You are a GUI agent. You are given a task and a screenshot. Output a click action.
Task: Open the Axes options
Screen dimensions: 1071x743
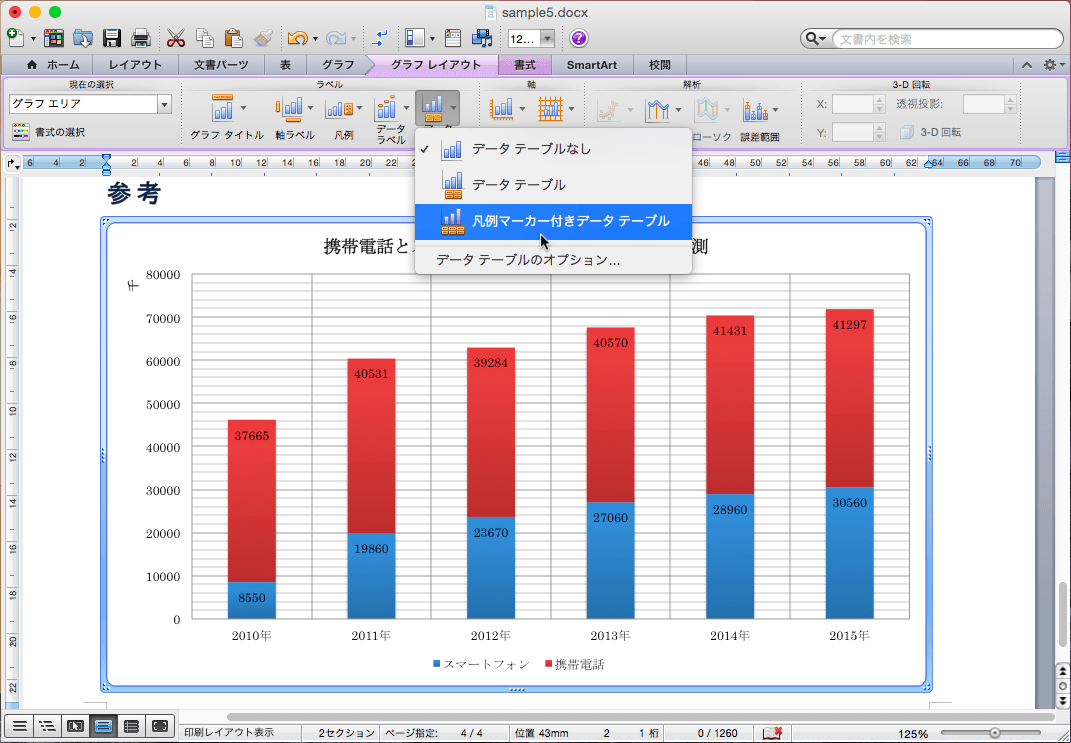pos(507,109)
